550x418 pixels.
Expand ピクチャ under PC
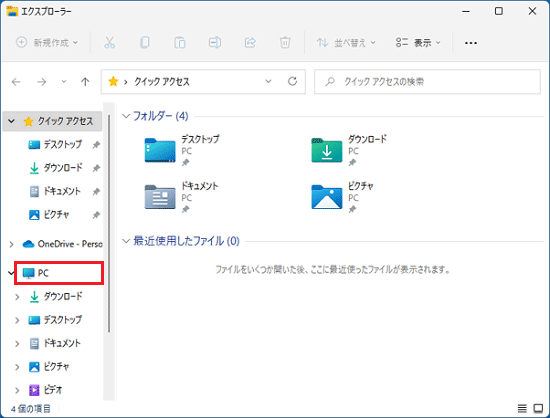pyautogui.click(x=17, y=367)
